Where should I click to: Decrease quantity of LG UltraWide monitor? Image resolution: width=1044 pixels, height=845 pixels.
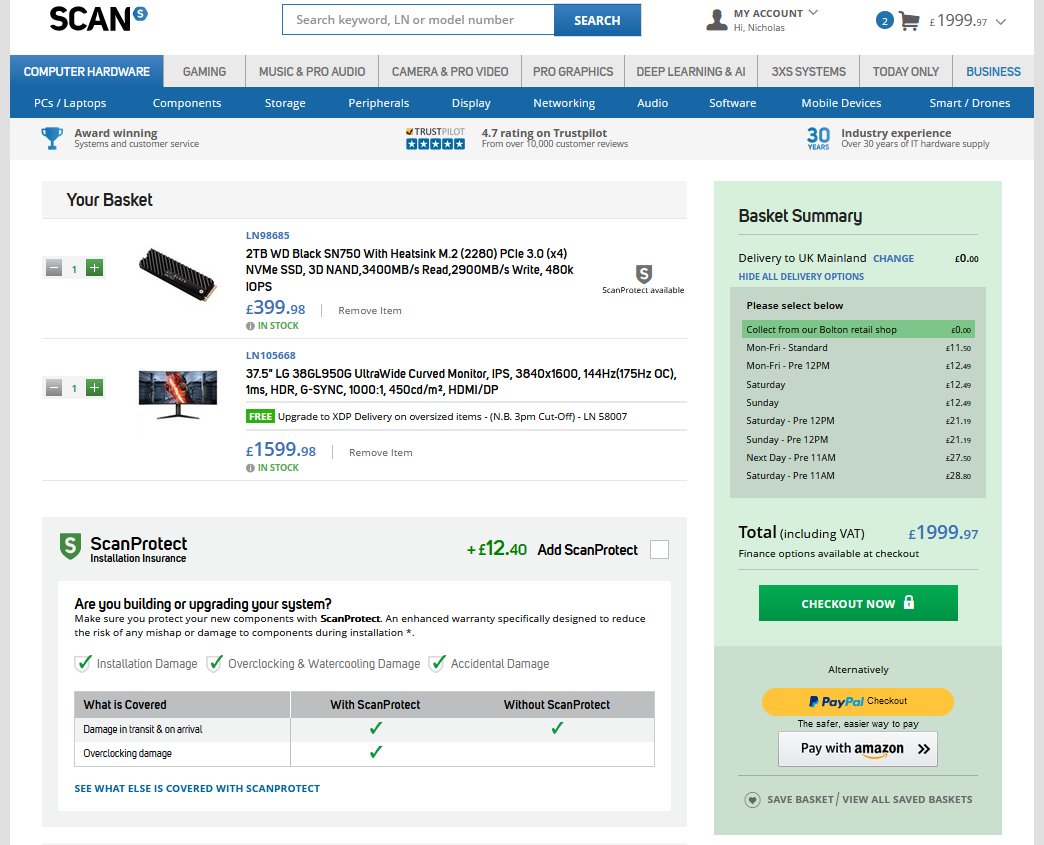tap(54, 388)
